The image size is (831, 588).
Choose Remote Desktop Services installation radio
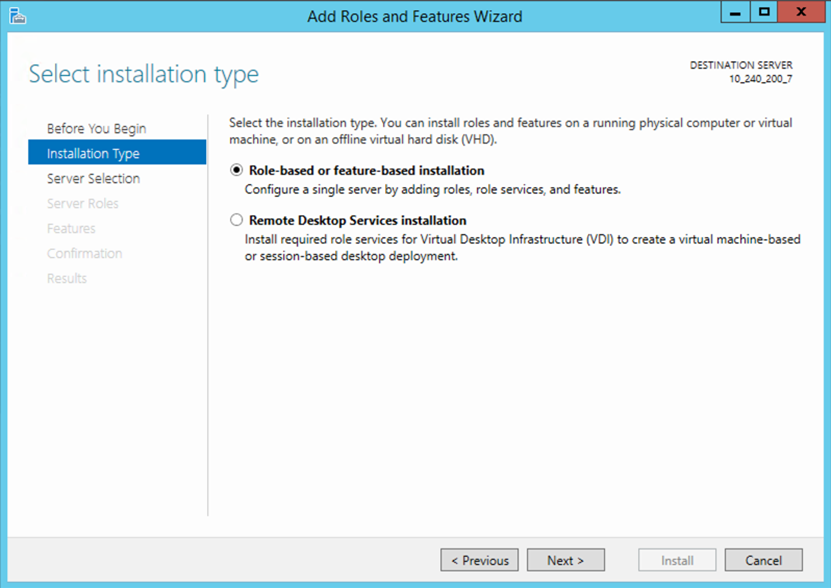click(236, 221)
